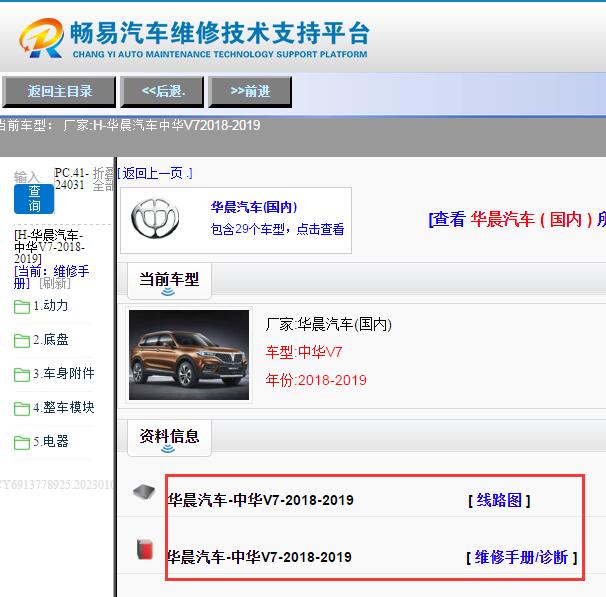Go forward with the >>前进 button
This screenshot has width=606, height=597.
point(250,92)
